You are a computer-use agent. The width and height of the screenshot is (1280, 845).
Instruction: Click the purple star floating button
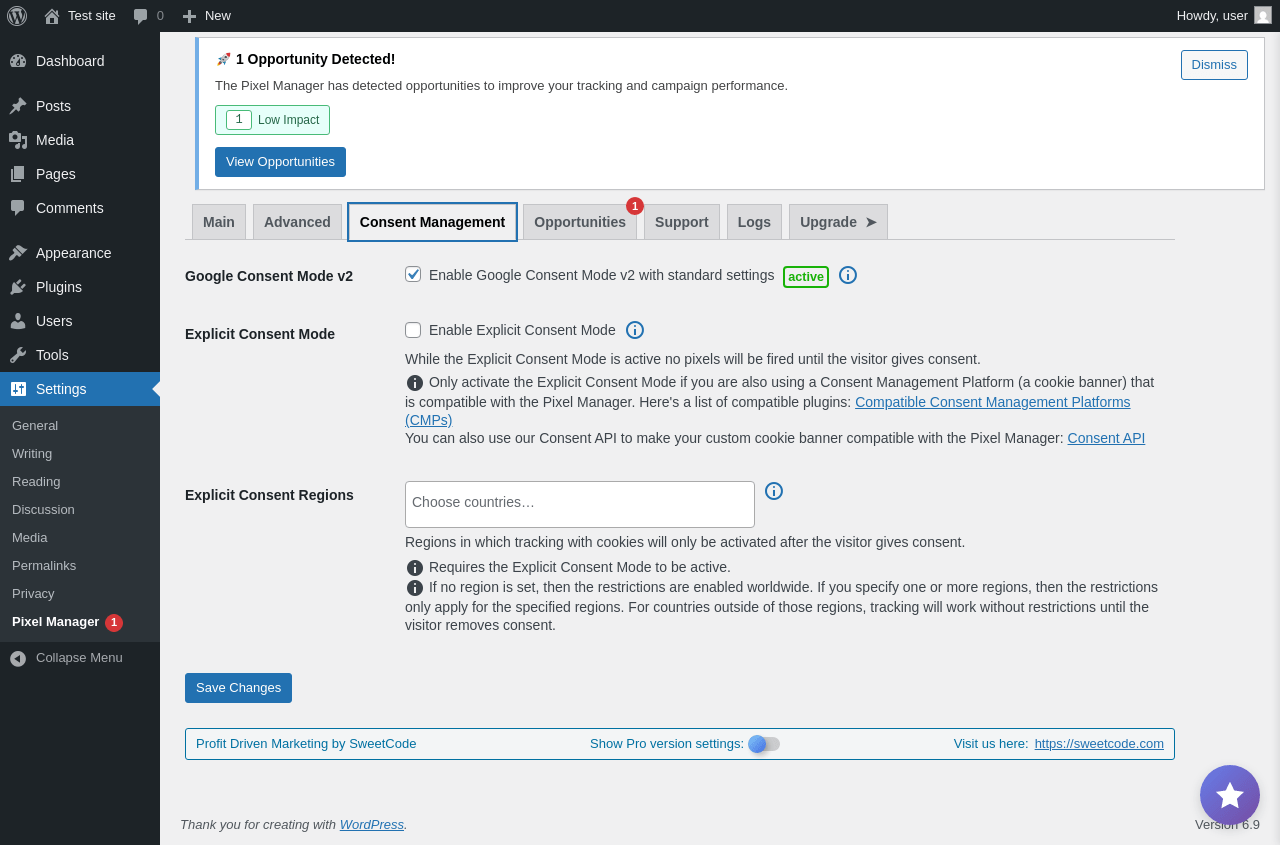(x=1230, y=795)
